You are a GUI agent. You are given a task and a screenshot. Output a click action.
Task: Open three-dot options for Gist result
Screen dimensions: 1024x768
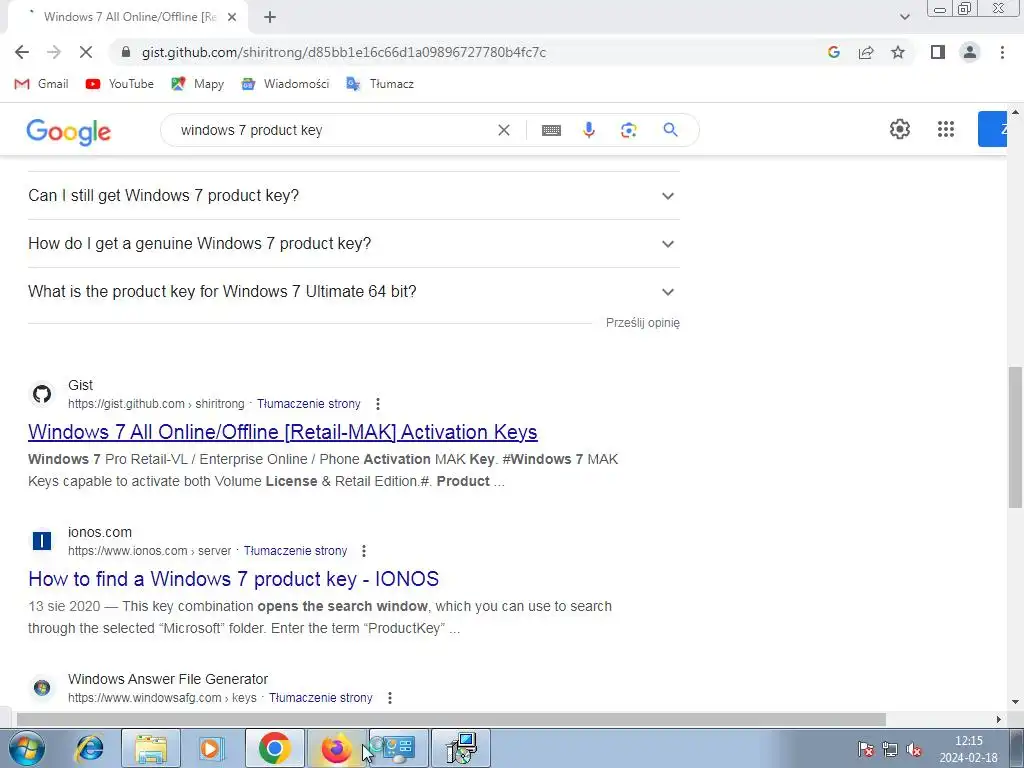[377, 404]
